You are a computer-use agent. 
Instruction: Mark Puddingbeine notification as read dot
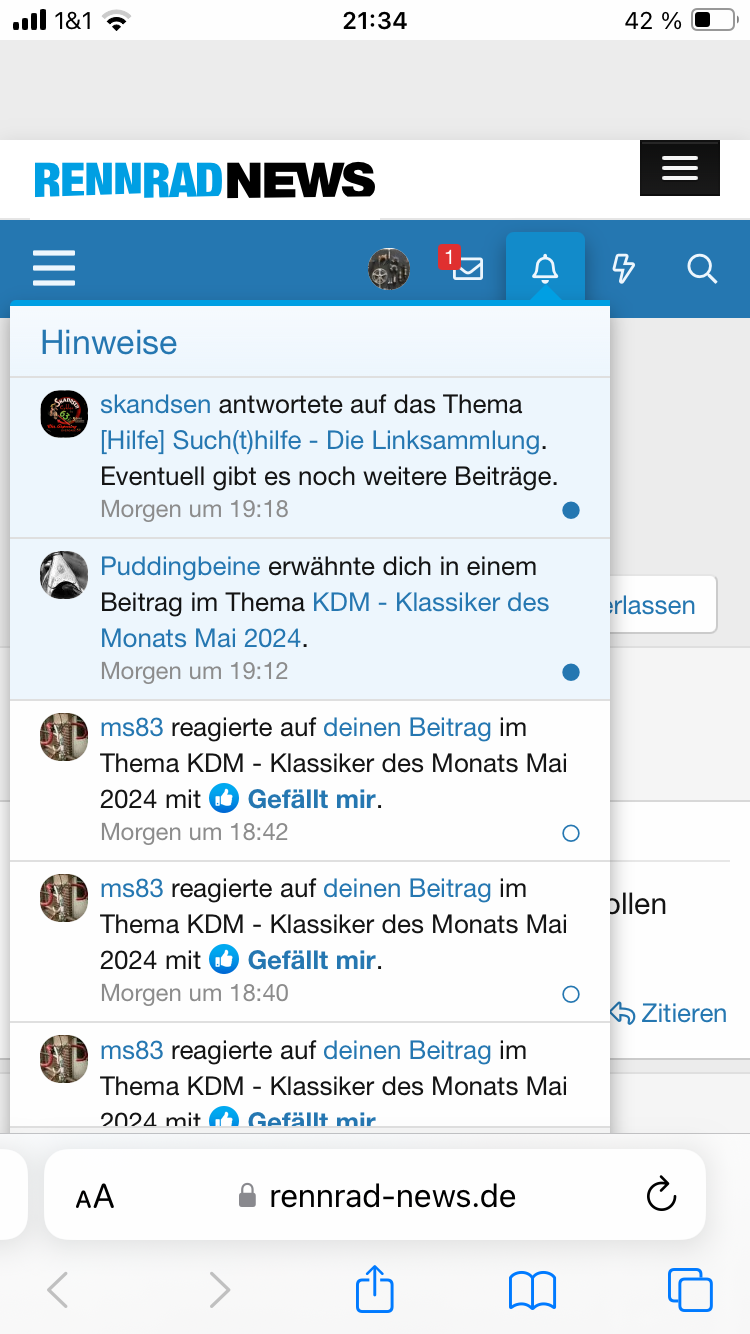coord(571,672)
